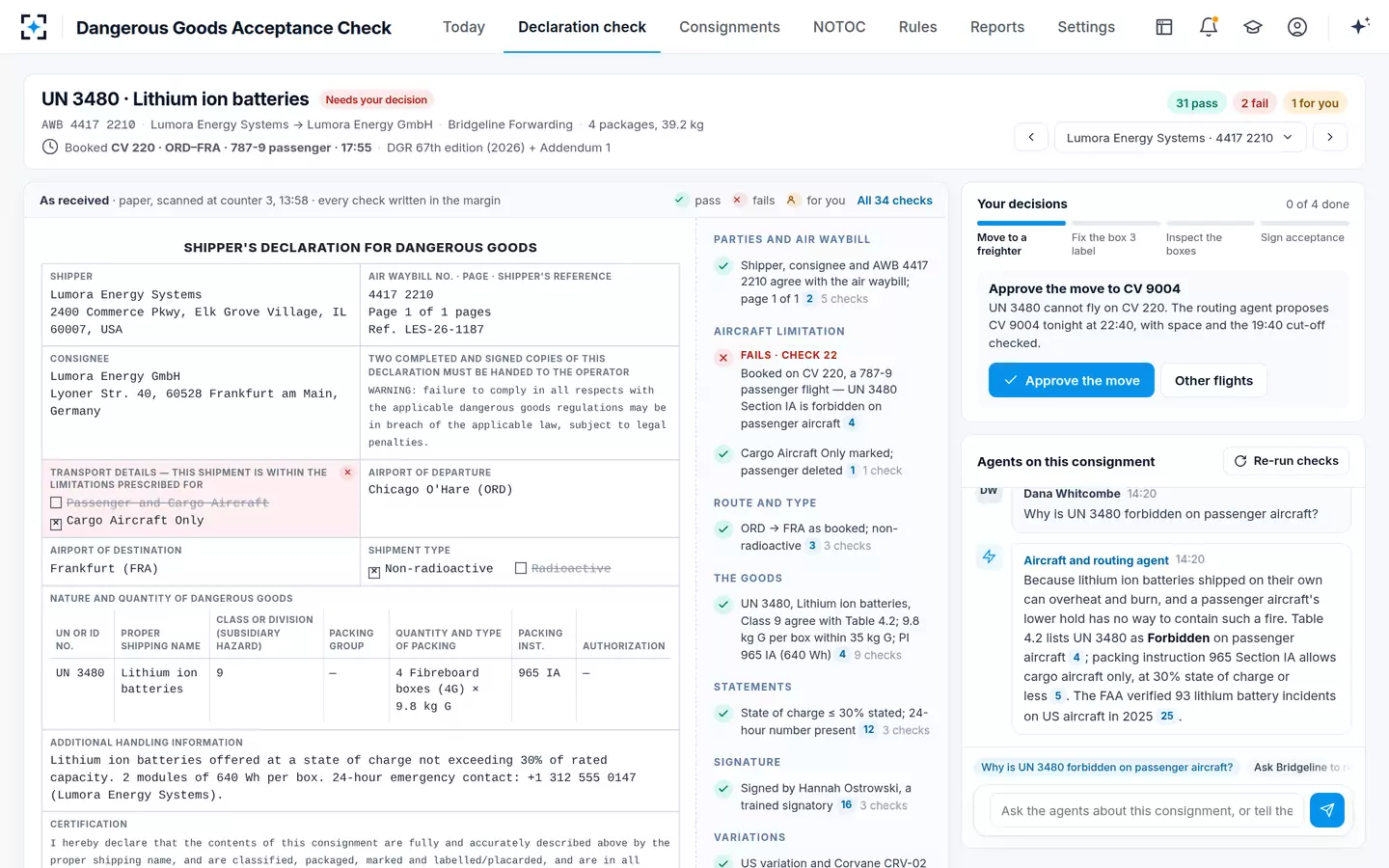Click the progress bar above Inspect the boxes

tap(1211, 224)
